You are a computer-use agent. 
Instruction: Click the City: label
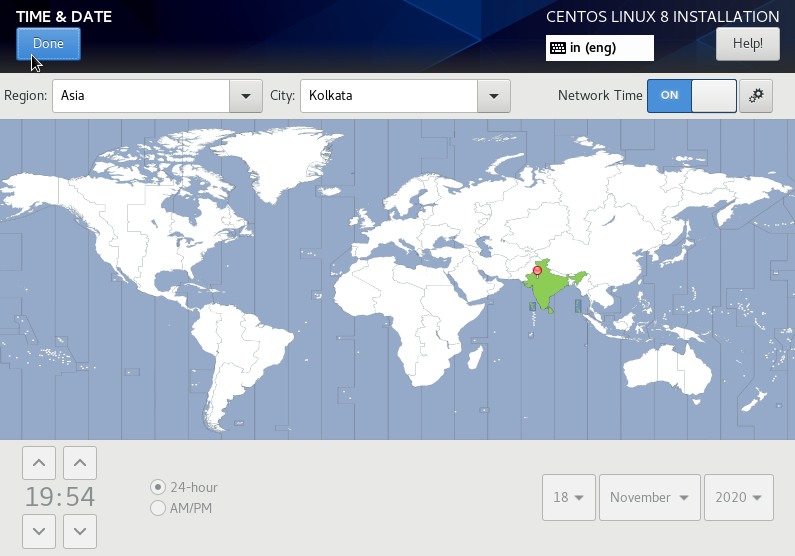coord(282,95)
